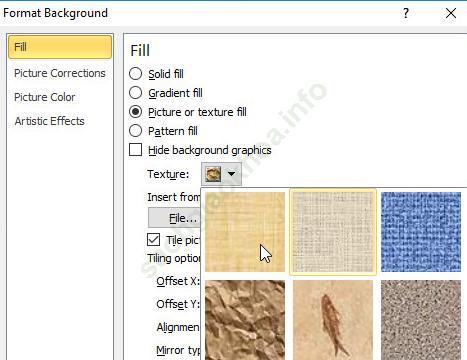Select the Papyrus texture thumbnail
467x360 pixels.
[x=245, y=232]
